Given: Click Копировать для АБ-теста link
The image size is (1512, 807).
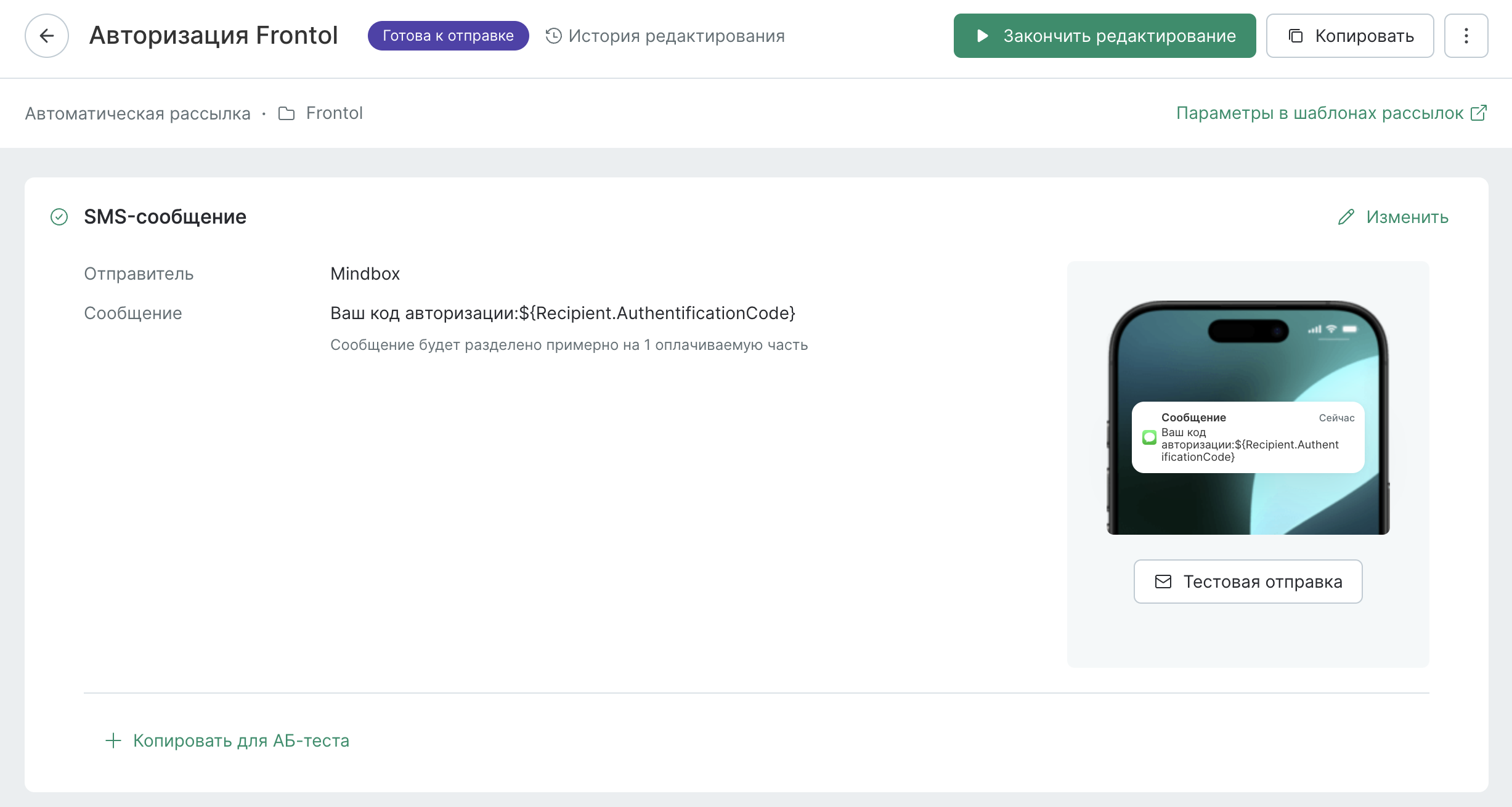Looking at the screenshot, I should [x=241, y=740].
